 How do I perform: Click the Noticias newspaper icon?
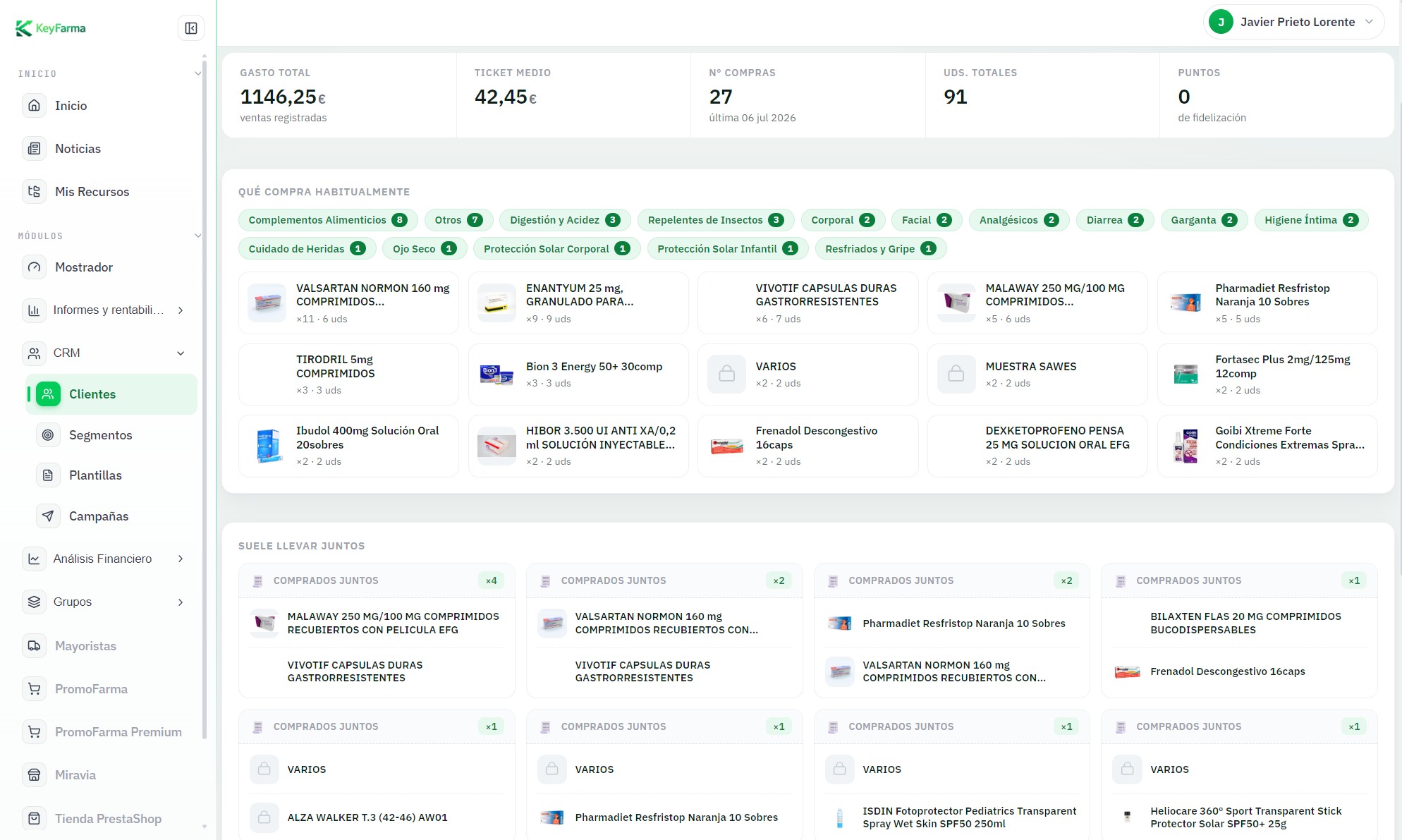[x=34, y=149]
